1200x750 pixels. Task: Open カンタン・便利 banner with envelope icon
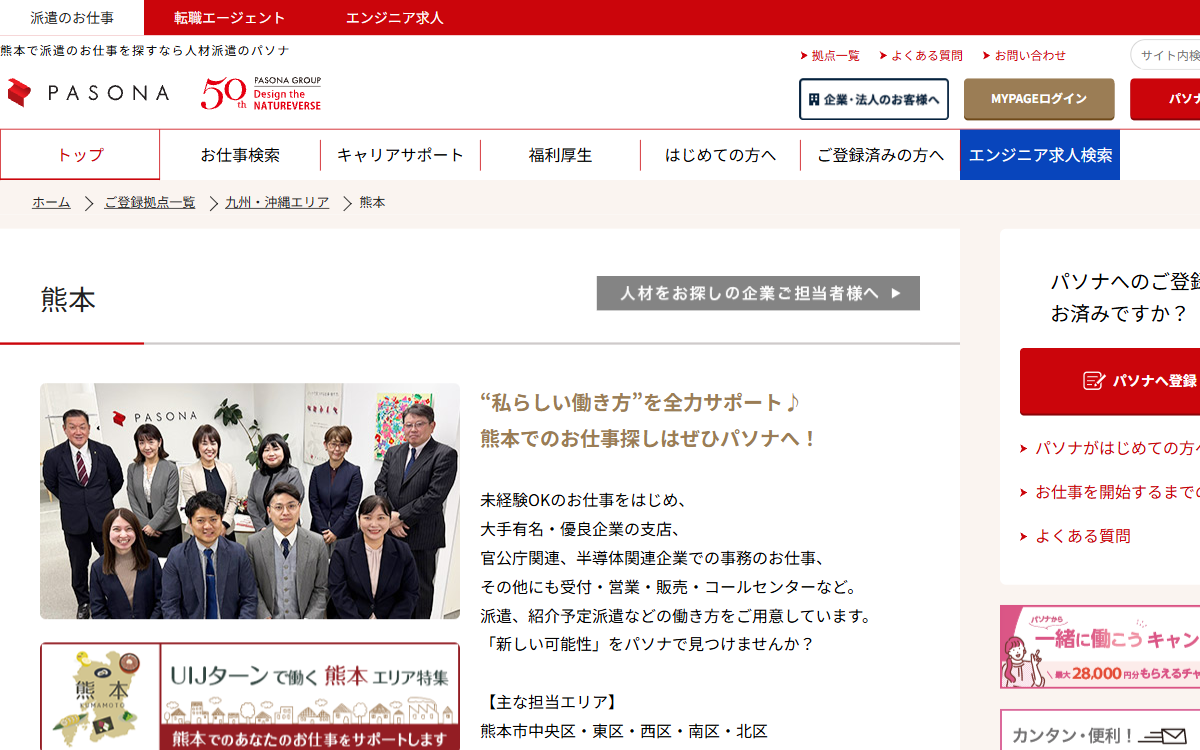(1100, 731)
